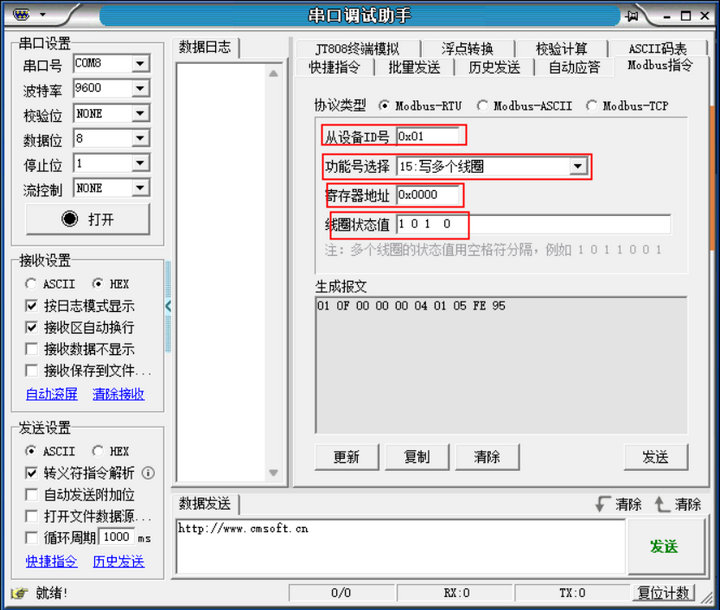Click the 清除接收 link
This screenshot has height=610, width=720.
tap(118, 394)
